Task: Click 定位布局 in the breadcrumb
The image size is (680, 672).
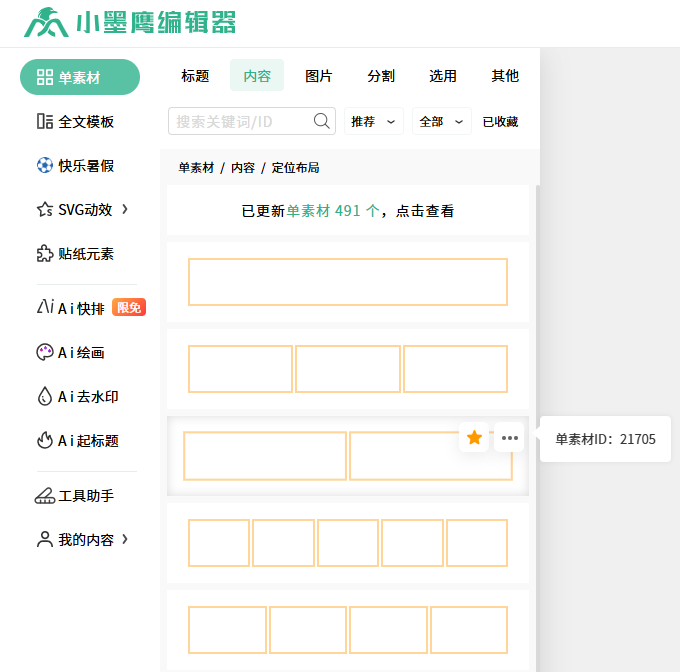Action: [295, 167]
